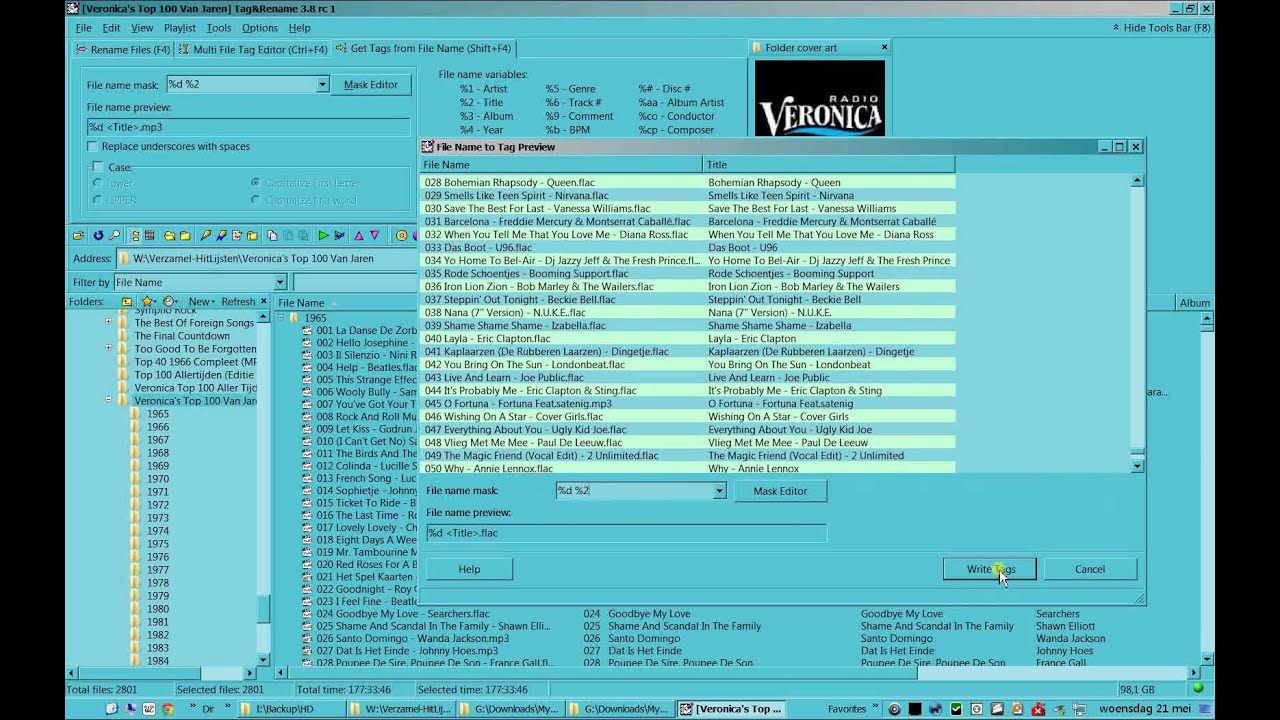Click the Write Tags button
Image resolution: width=1280 pixels, height=720 pixels.
click(x=990, y=569)
